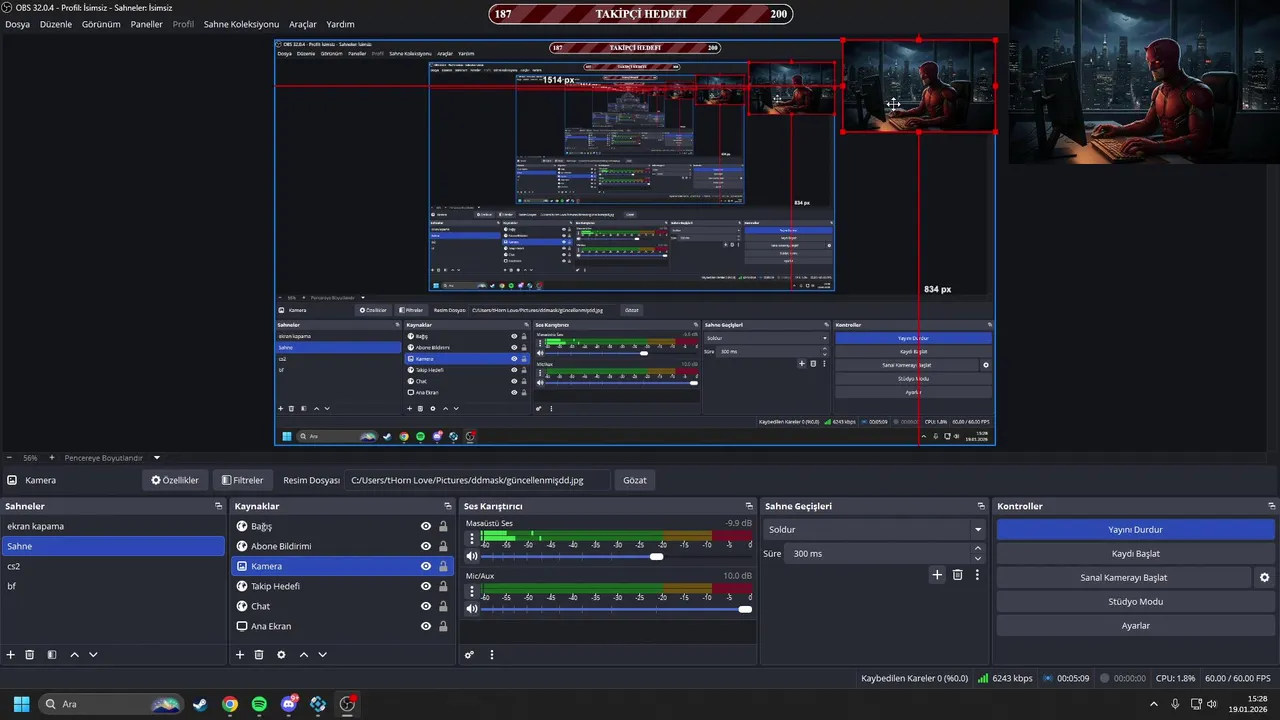The width and height of the screenshot is (1280, 720).
Task: Open the Soldur transition dropdown
Action: coord(874,529)
